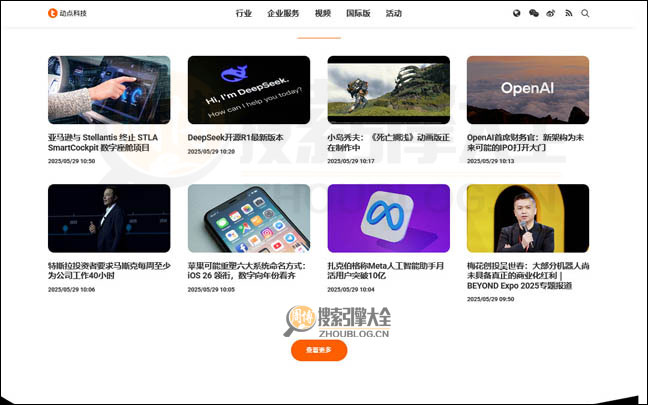Switch to 国际版 in navigation
648x405 pixels.
pyautogui.click(x=358, y=13)
